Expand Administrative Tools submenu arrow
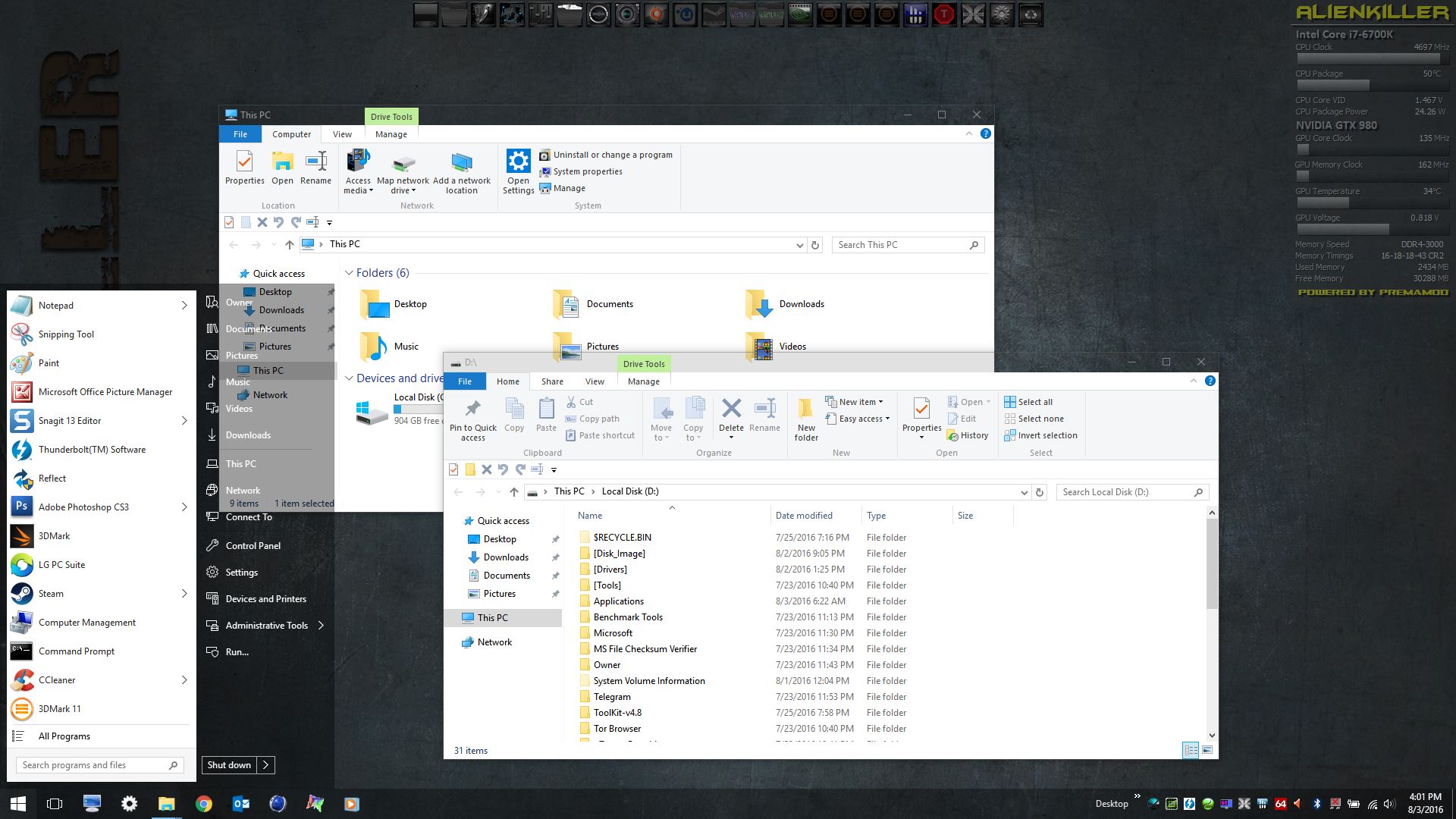 [x=321, y=626]
